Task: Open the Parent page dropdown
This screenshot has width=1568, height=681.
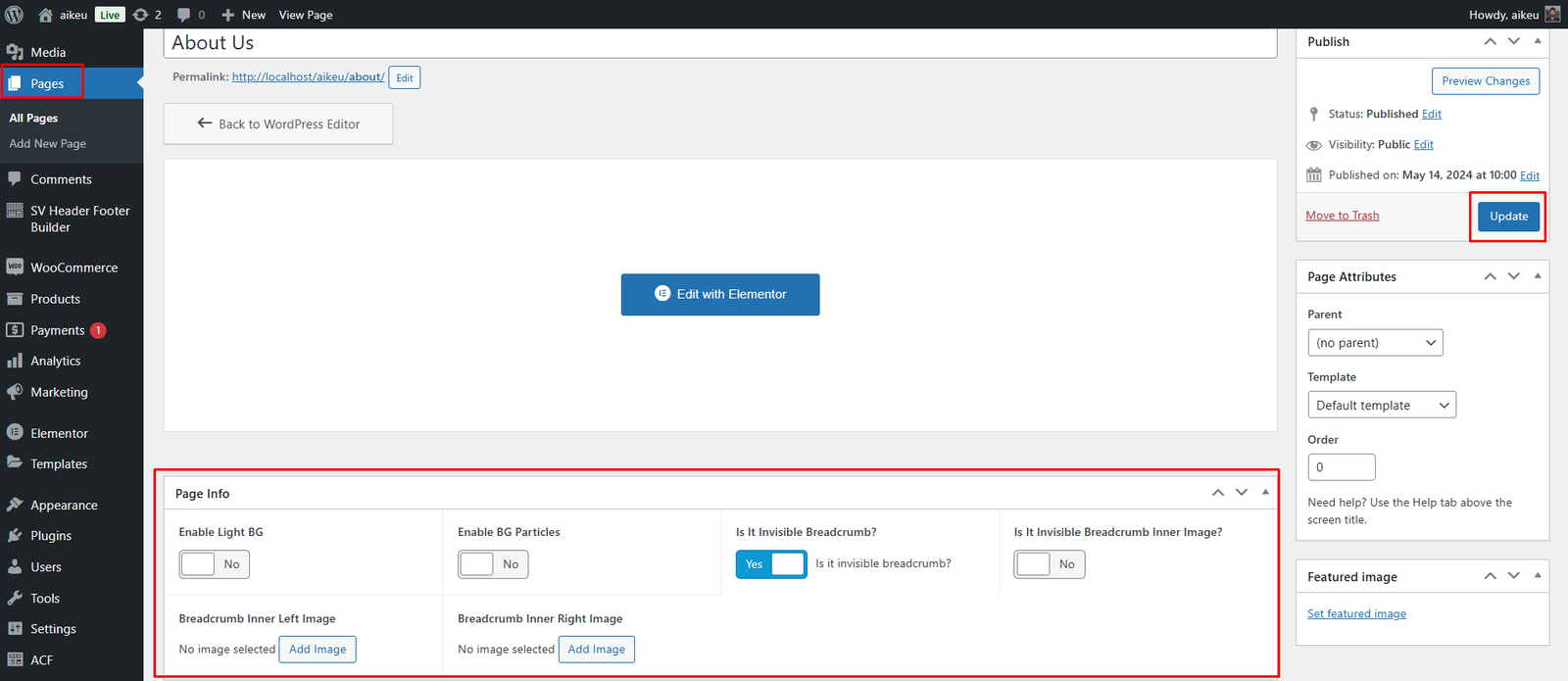Action: [x=1375, y=343]
